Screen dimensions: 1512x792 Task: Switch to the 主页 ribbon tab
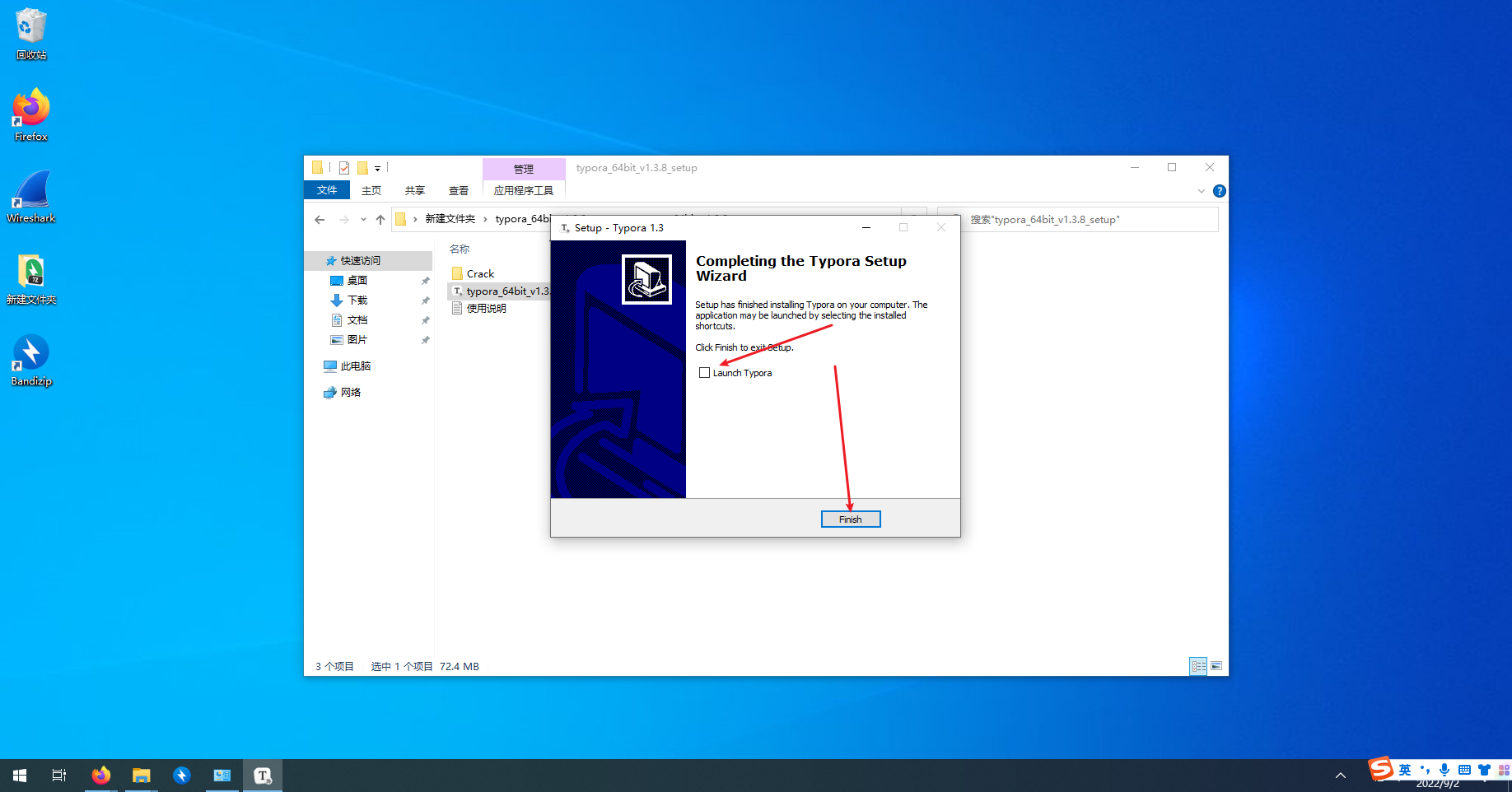[x=371, y=190]
